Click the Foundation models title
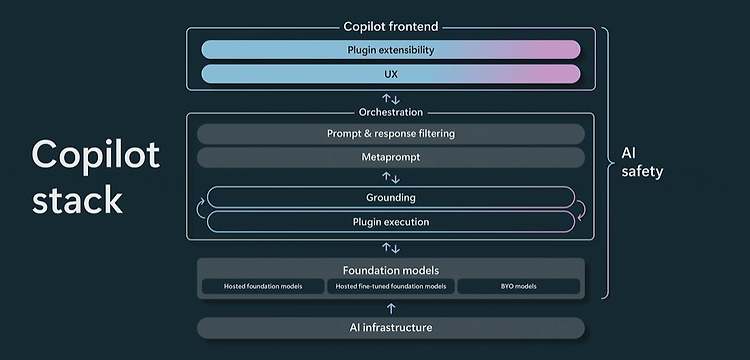Viewport: 750px width, 360px height. [x=390, y=271]
